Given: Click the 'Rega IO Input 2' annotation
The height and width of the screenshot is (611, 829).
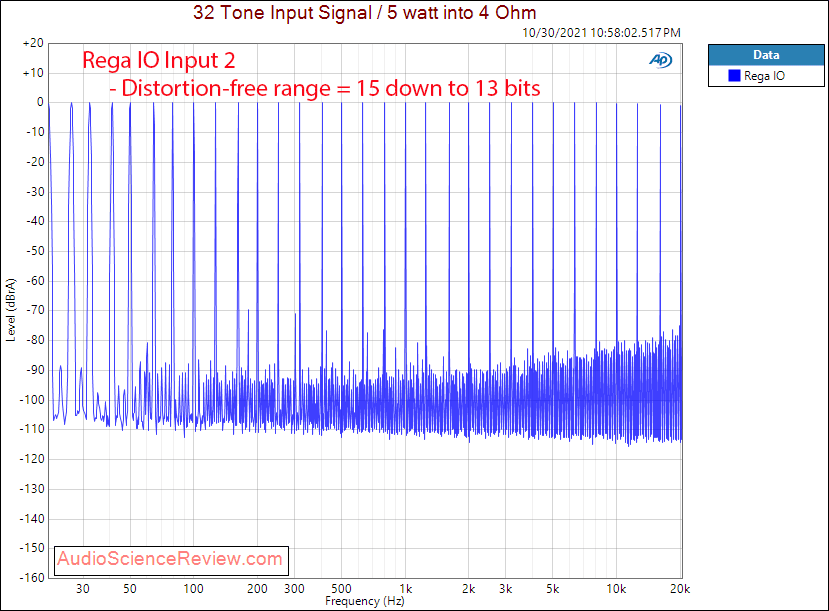Looking at the screenshot, I should (x=159, y=60).
